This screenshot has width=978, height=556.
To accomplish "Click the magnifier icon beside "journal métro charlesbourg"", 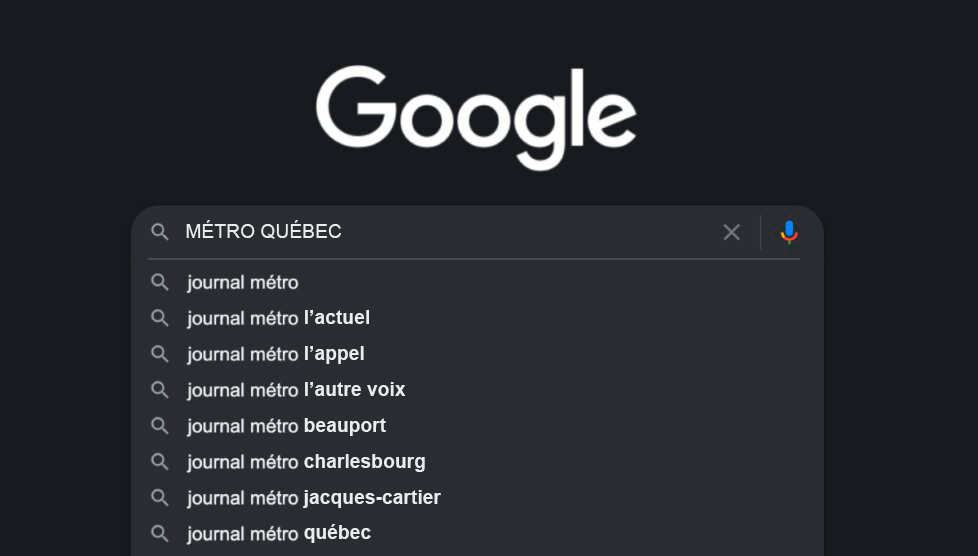I will (160, 462).
